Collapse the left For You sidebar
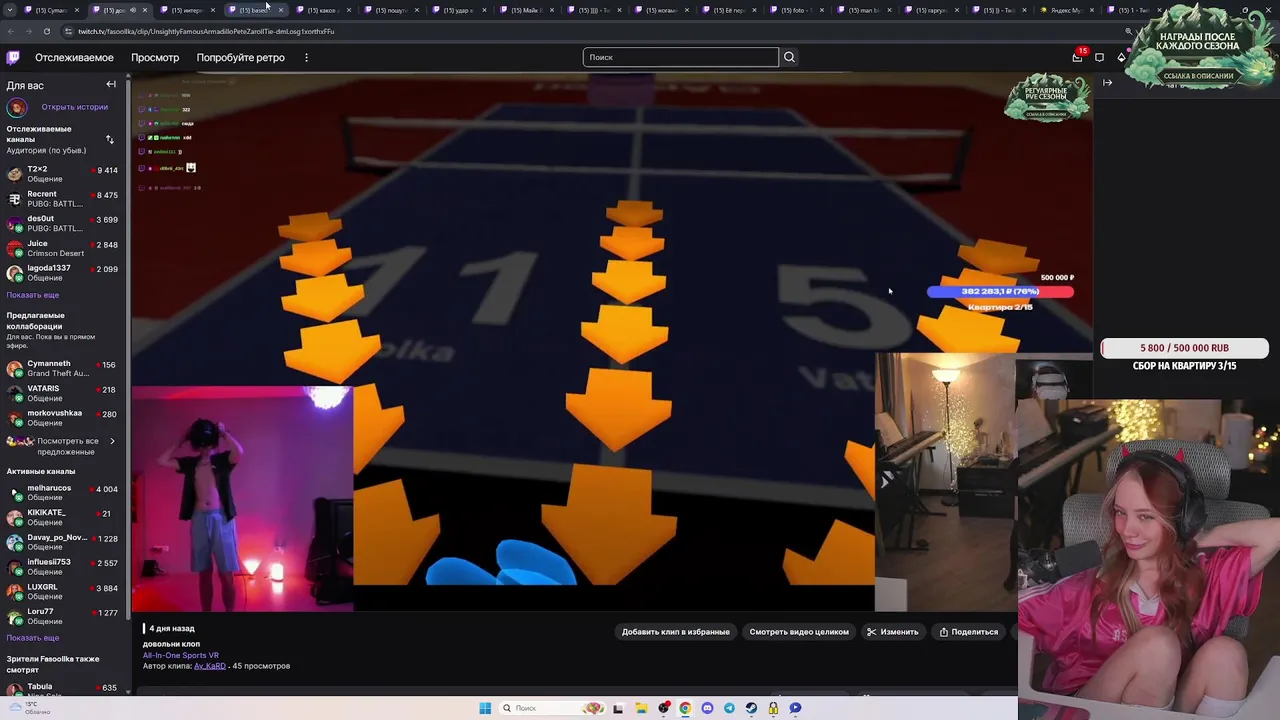This screenshot has height=720, width=1280. pos(111,85)
